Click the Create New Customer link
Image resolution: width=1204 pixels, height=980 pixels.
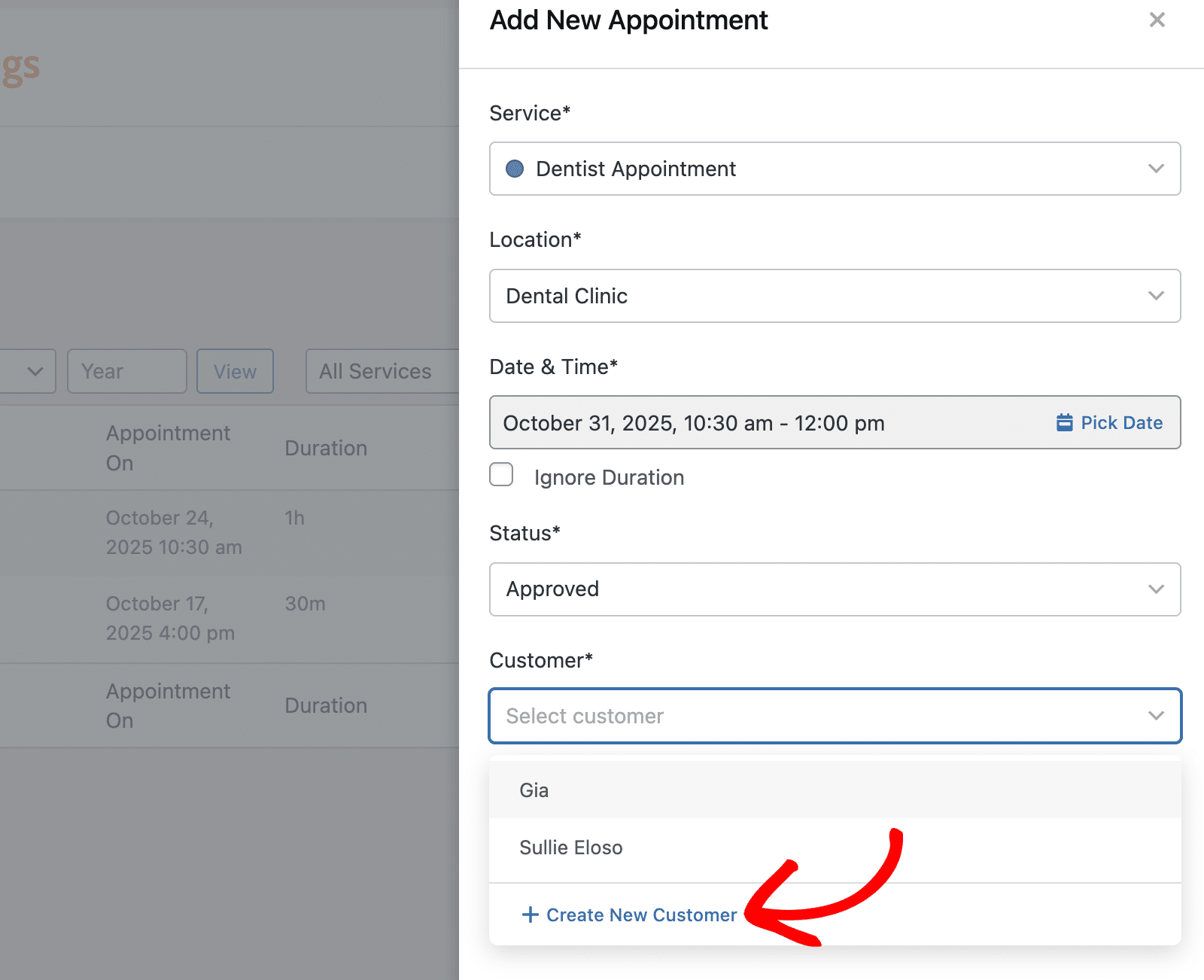pyautogui.click(x=641, y=915)
